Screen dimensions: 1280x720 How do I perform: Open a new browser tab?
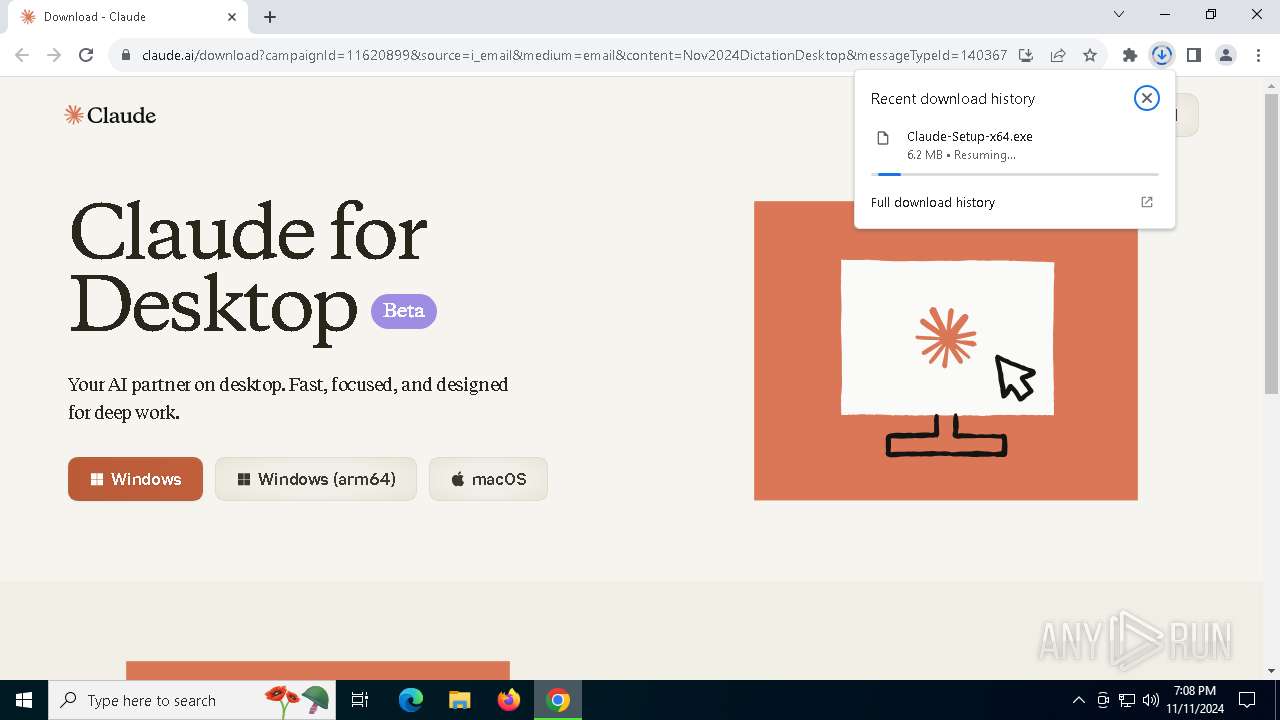270,17
